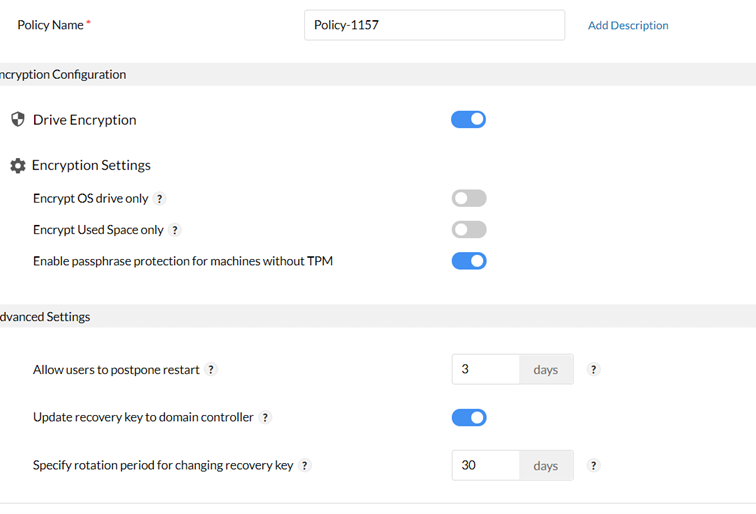Click the Advanced Settings section header

click(45, 317)
